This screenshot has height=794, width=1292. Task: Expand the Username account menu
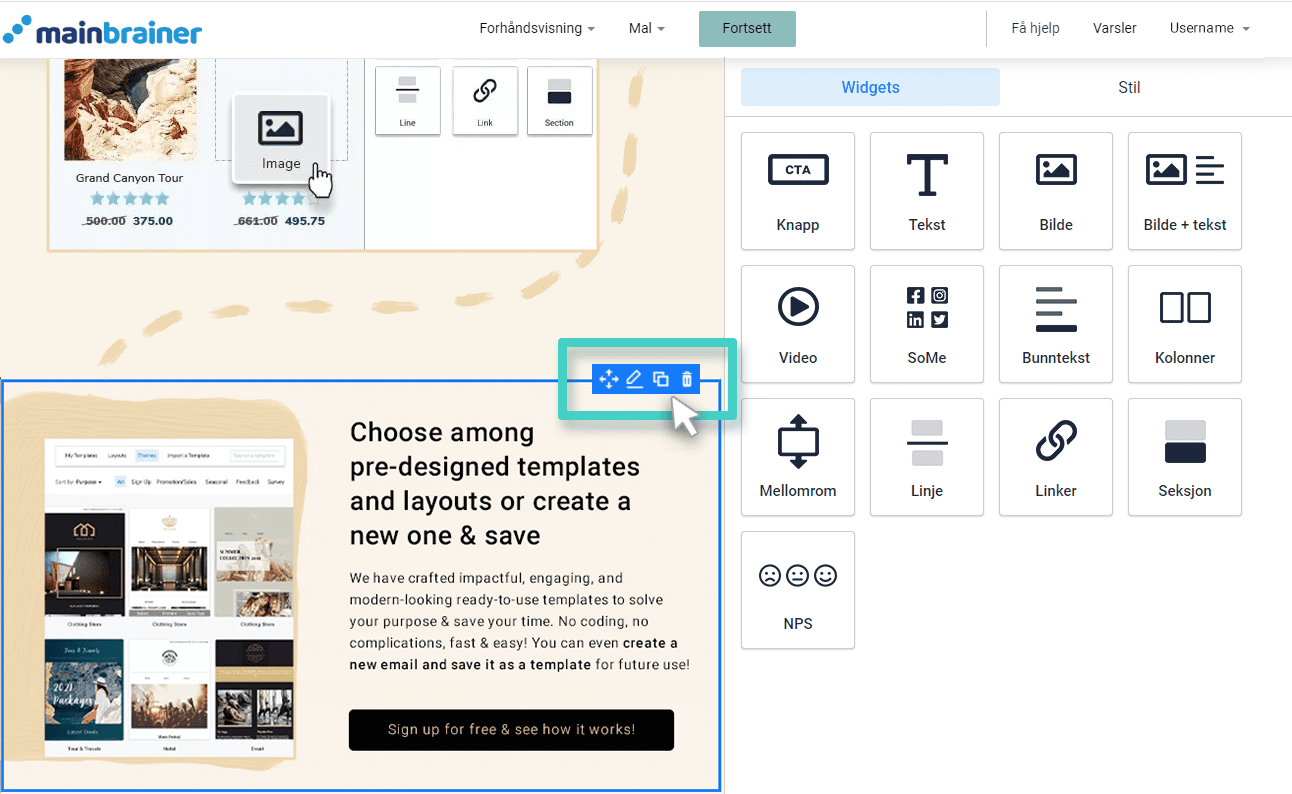(1209, 28)
